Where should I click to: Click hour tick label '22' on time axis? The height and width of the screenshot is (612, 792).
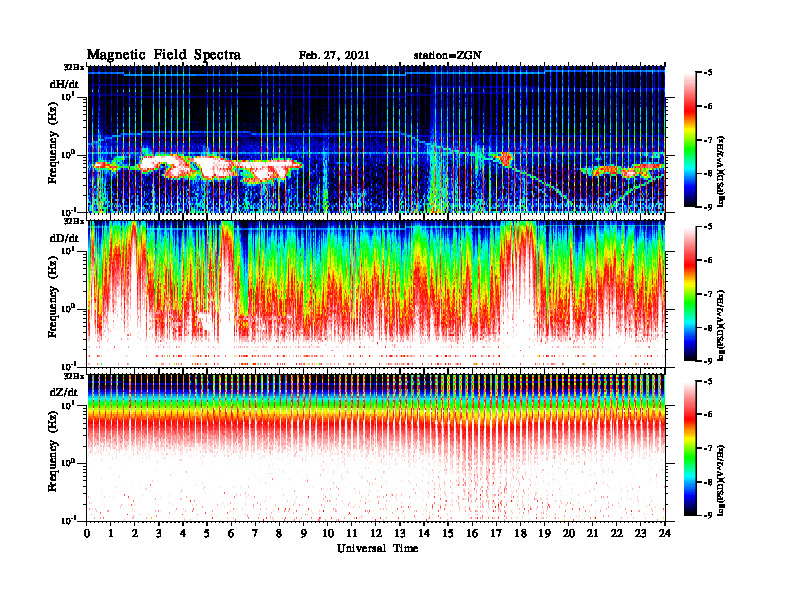click(616, 533)
